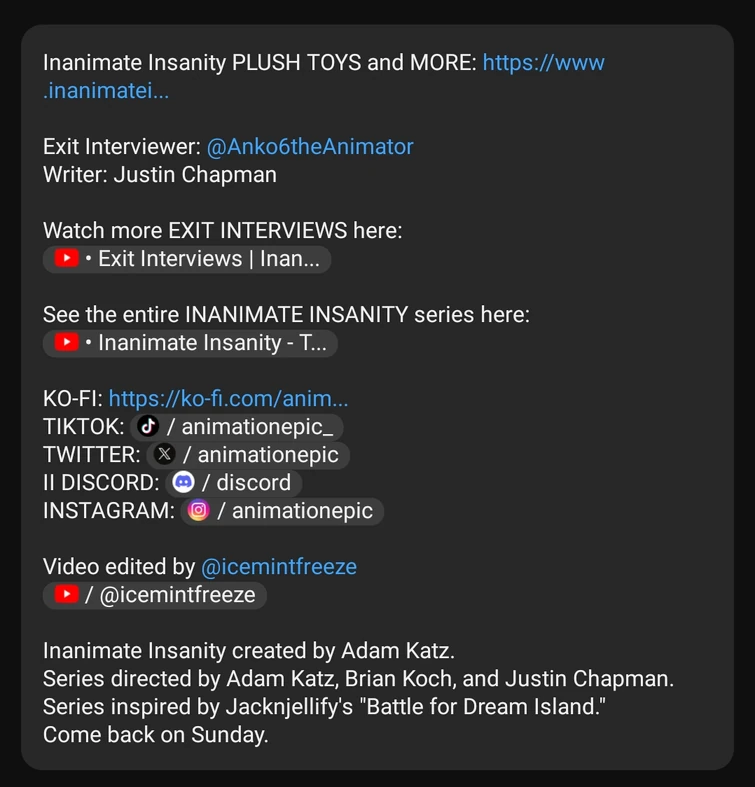Screen dimensions: 755x787
Task: Click the Discord logo icon
Action: (183, 483)
